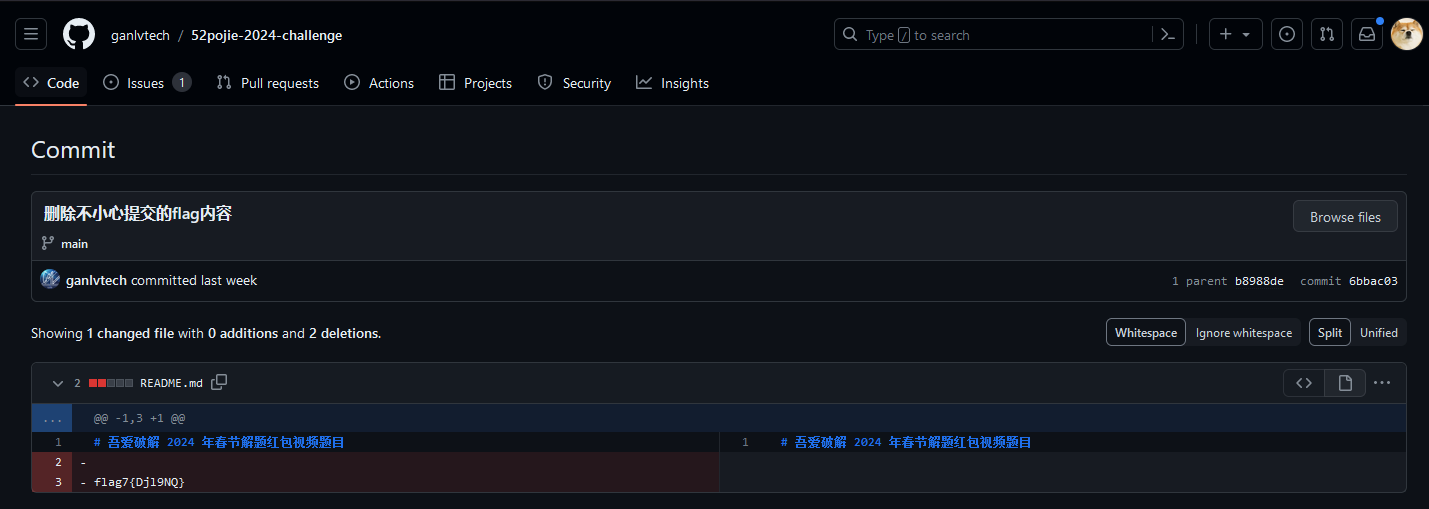This screenshot has height=509, width=1429.
Task: Open the ganlvtech committer avatar
Action: point(50,279)
